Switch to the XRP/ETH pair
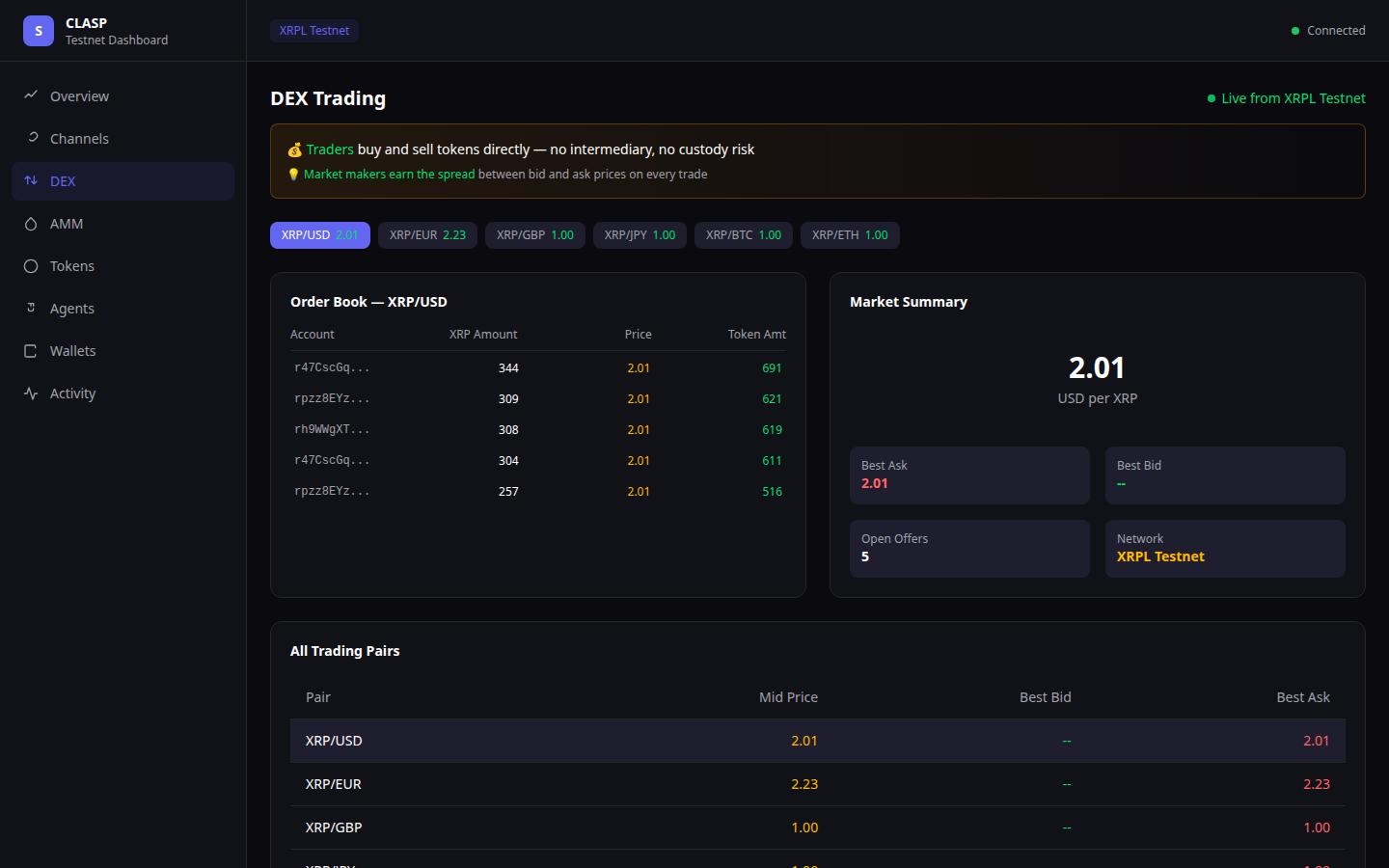 tap(849, 234)
